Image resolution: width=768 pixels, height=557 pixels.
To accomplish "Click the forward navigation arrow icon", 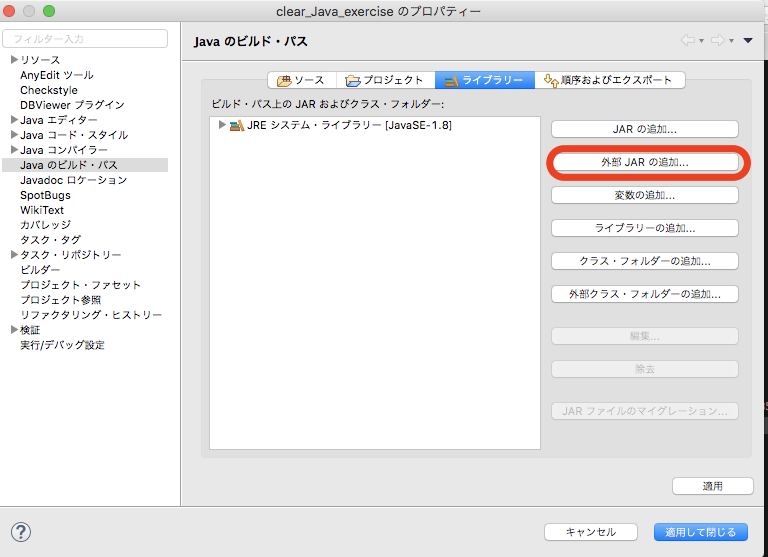I will coord(718,40).
